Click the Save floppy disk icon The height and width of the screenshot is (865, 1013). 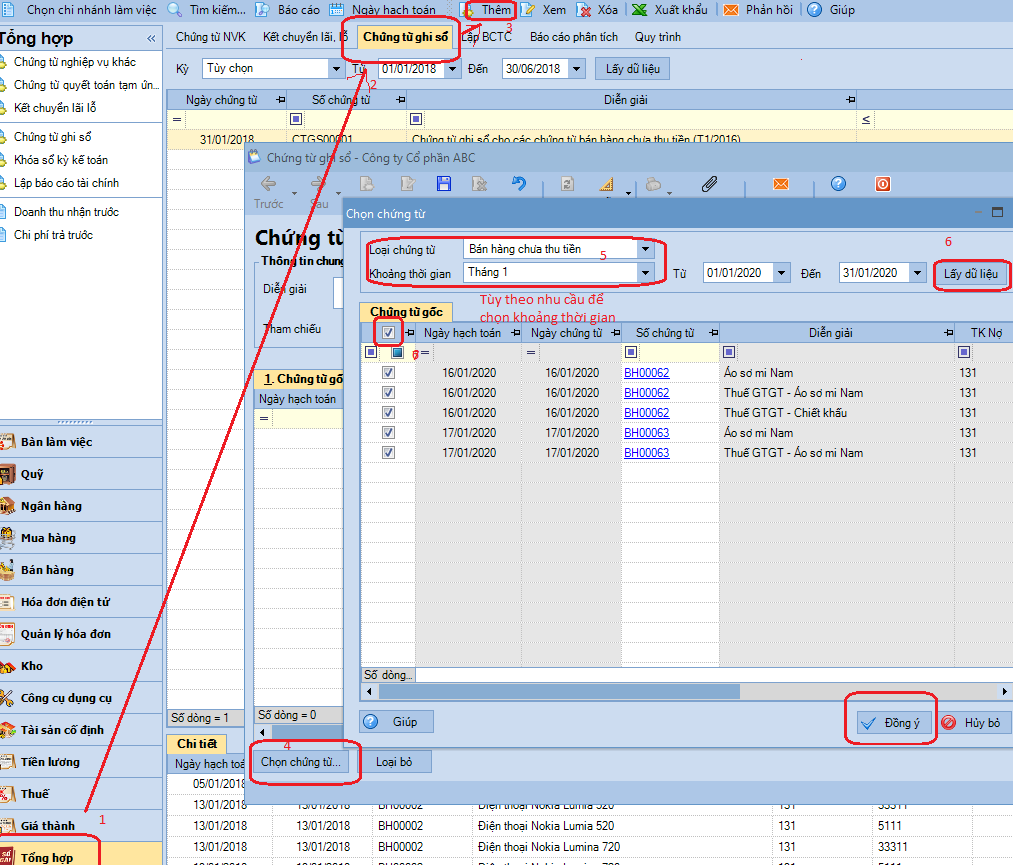[444, 184]
